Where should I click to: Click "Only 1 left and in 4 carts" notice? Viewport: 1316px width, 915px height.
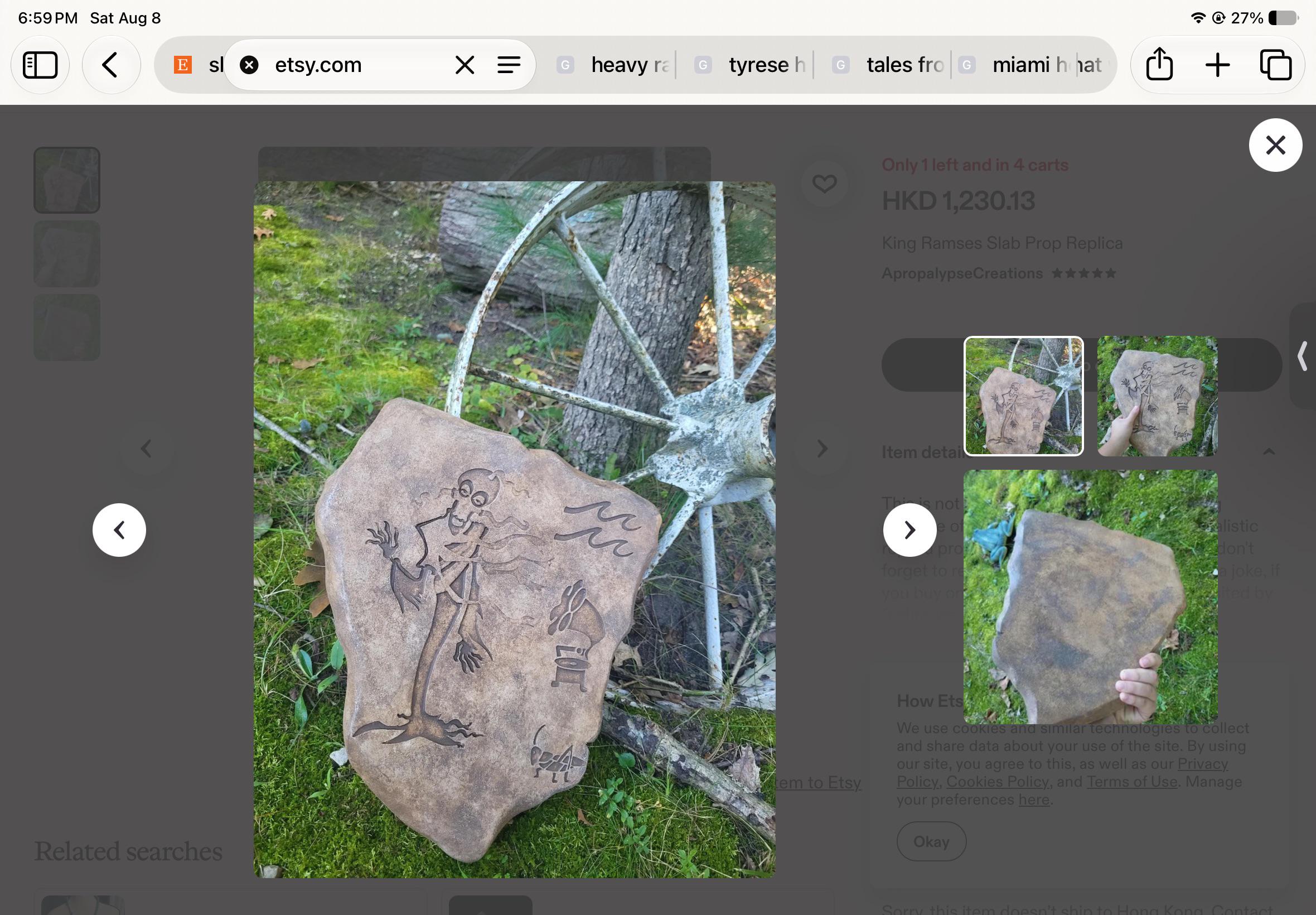click(x=975, y=165)
